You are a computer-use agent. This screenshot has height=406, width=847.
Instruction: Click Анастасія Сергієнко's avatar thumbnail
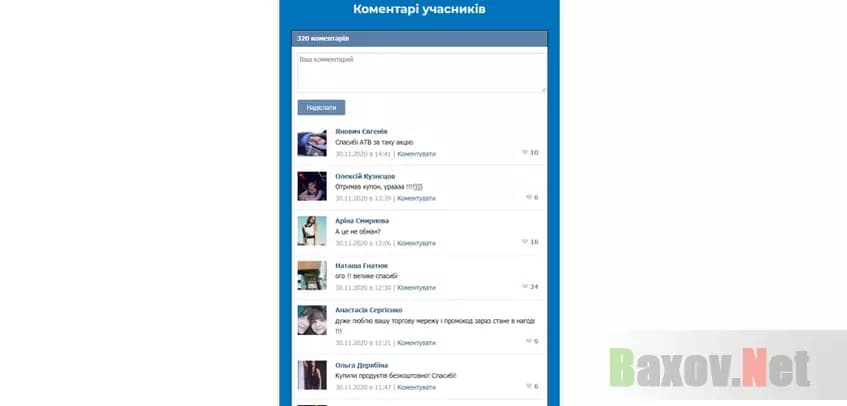click(312, 320)
